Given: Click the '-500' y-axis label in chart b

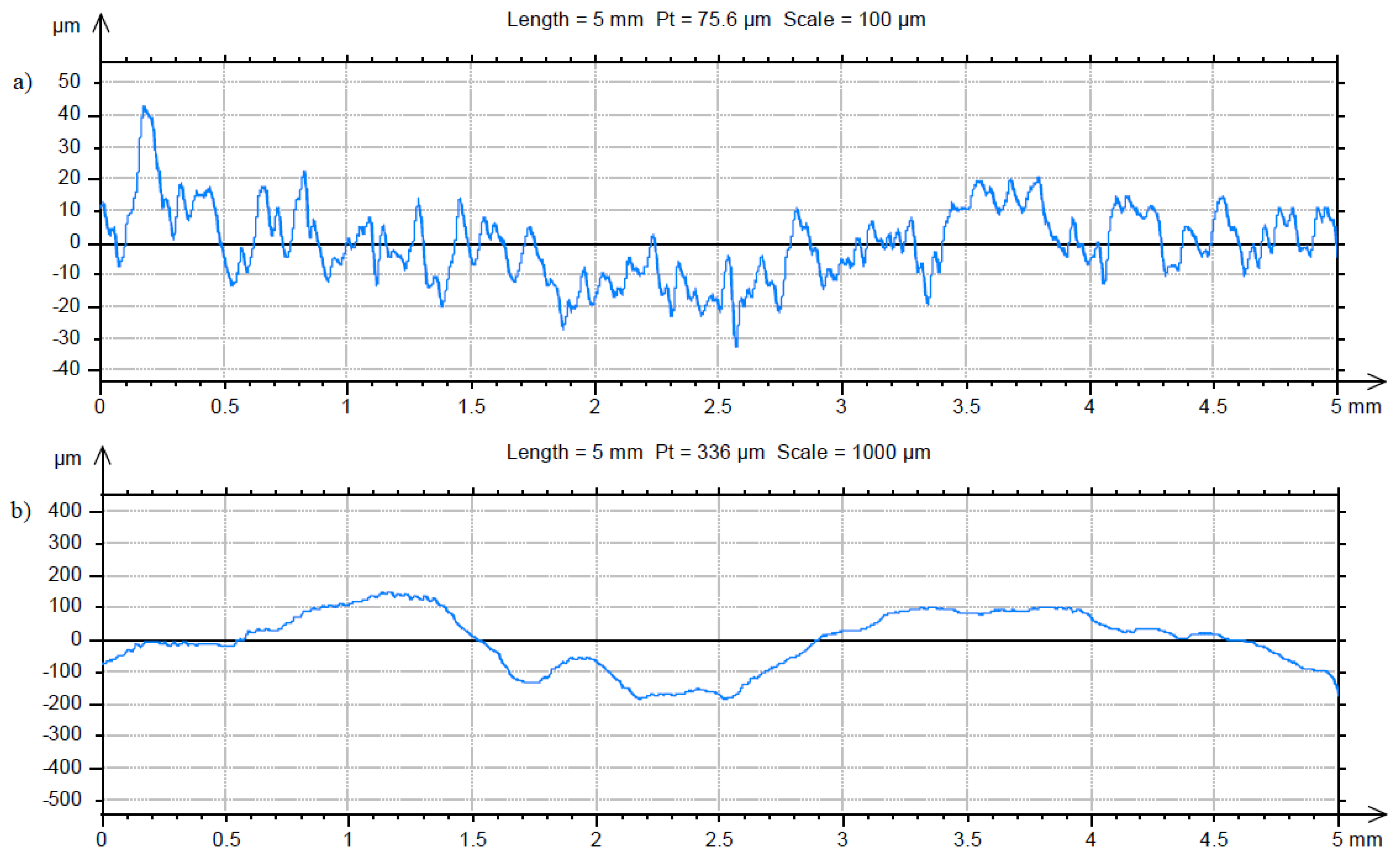Looking at the screenshot, I should (x=63, y=799).
